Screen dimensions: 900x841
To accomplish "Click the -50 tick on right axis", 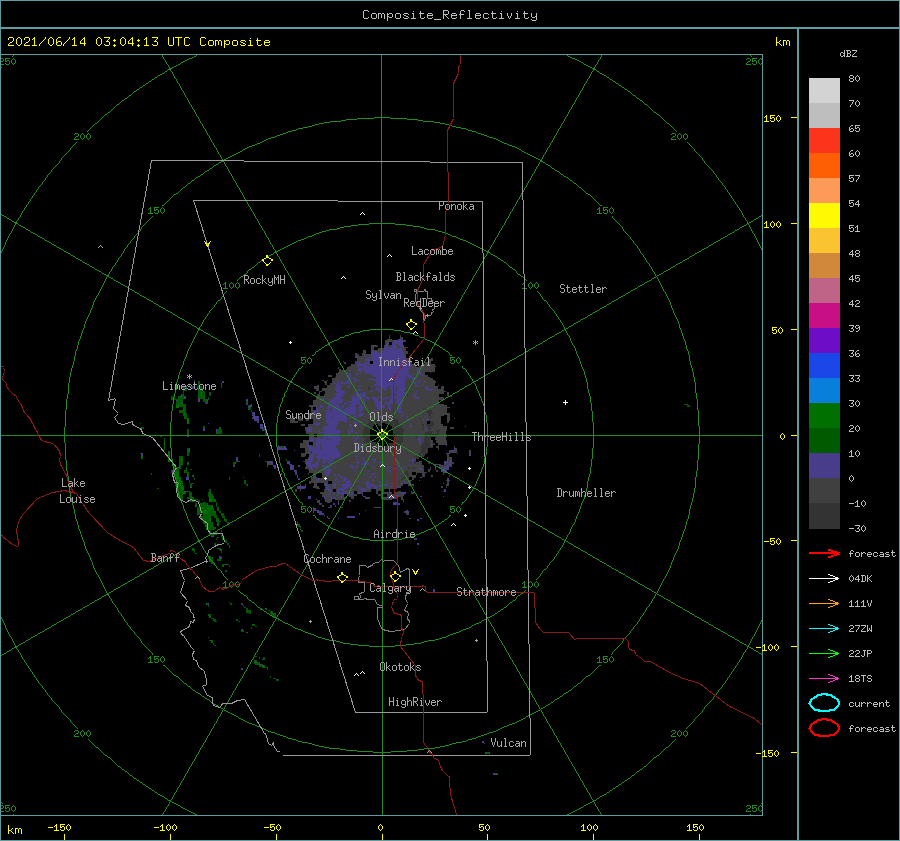I will 773,541.
